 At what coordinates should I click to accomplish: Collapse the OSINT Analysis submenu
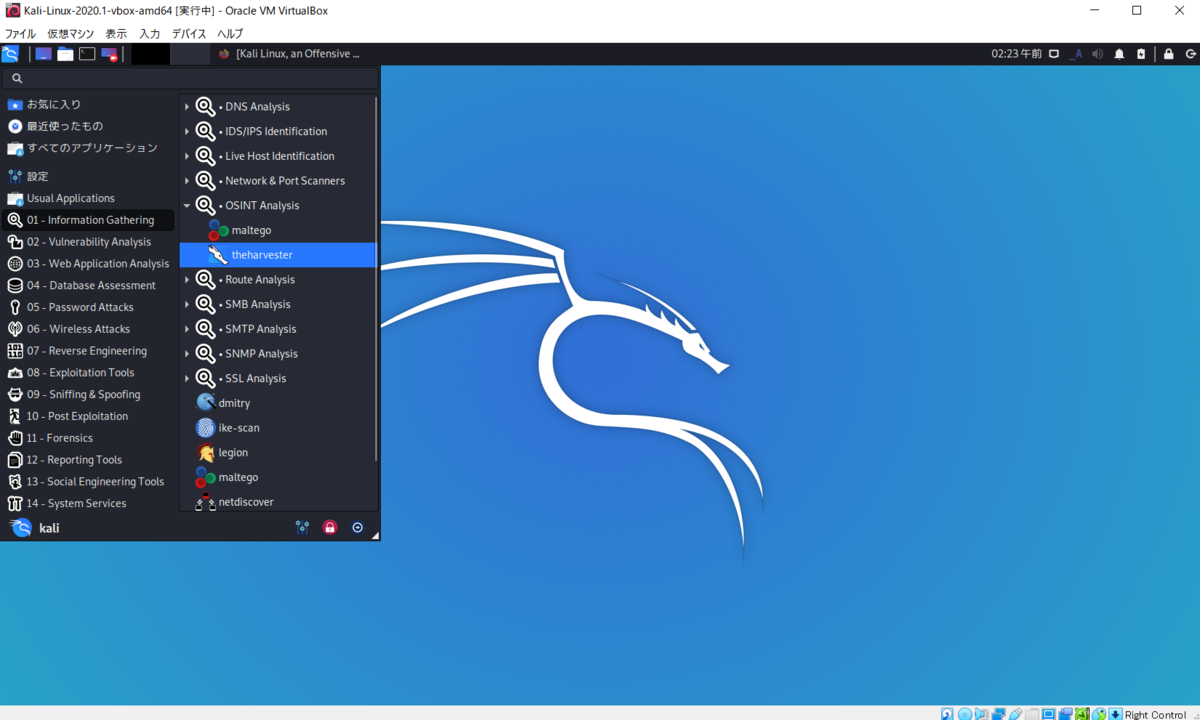276,205
